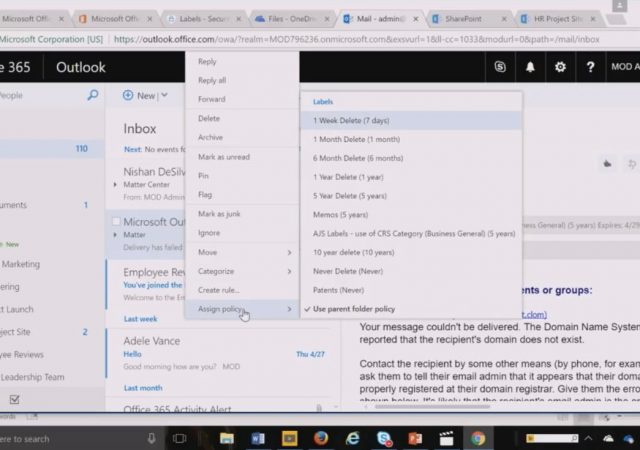The width and height of the screenshot is (640, 450).
Task: Open help question mark icon
Action: [x=590, y=67]
